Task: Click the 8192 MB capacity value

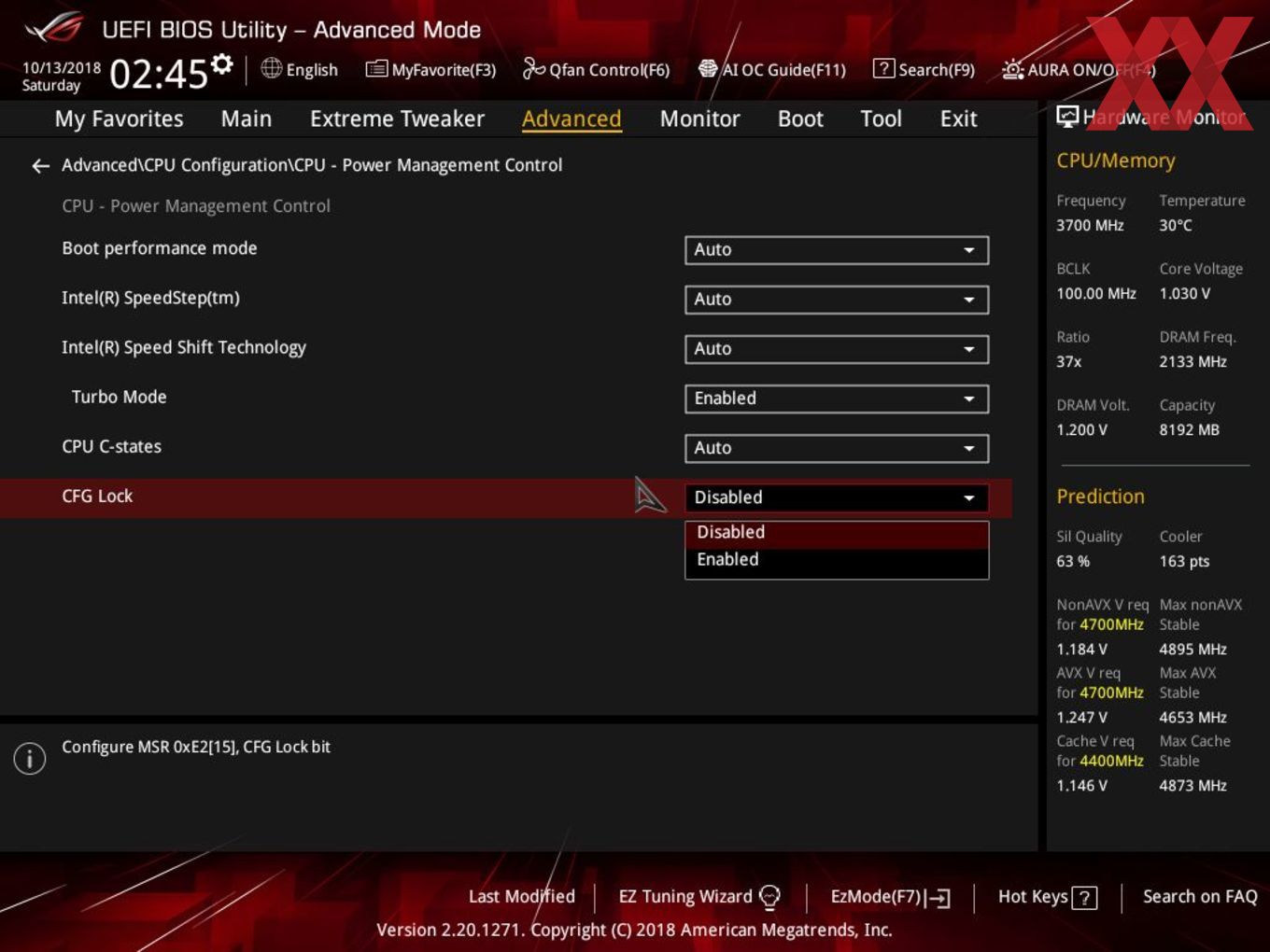Action: (1189, 430)
